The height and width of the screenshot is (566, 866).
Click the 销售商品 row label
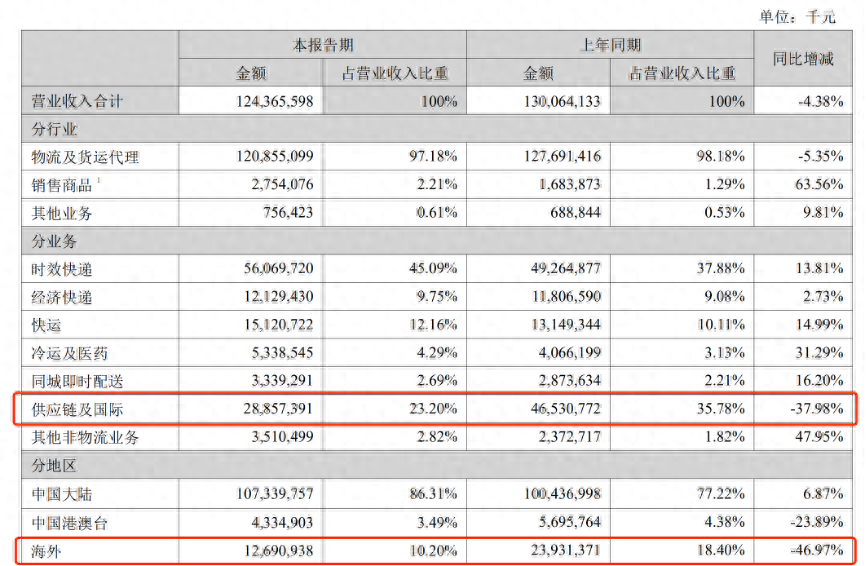[x=63, y=185]
